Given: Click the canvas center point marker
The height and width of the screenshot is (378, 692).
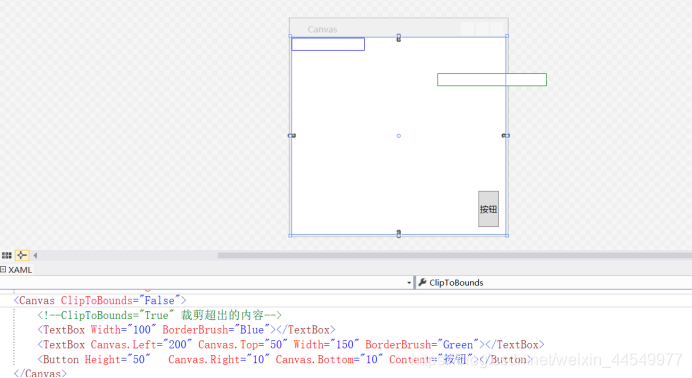Looking at the screenshot, I should [399, 136].
